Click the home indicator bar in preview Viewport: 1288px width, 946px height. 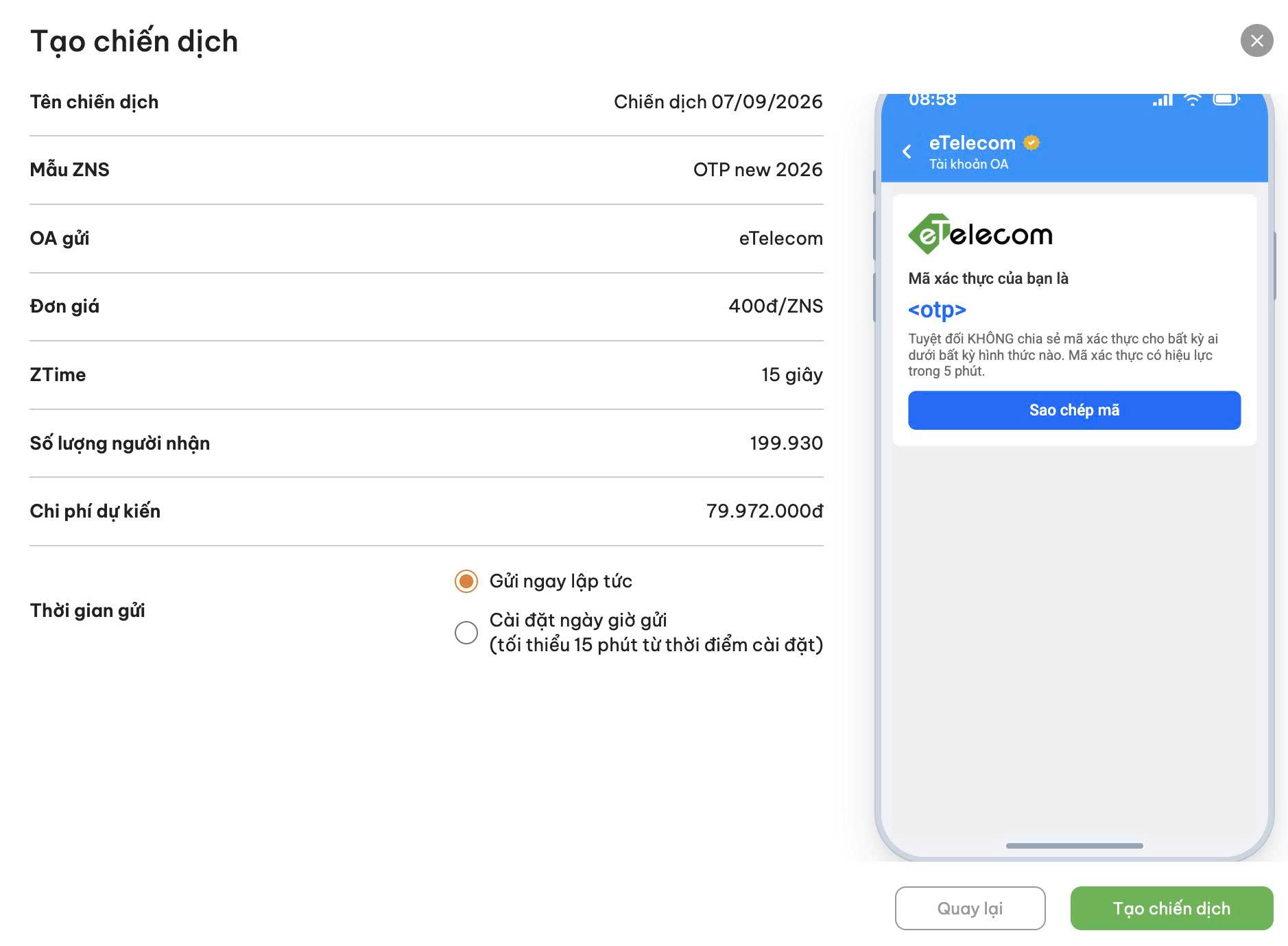1074,846
